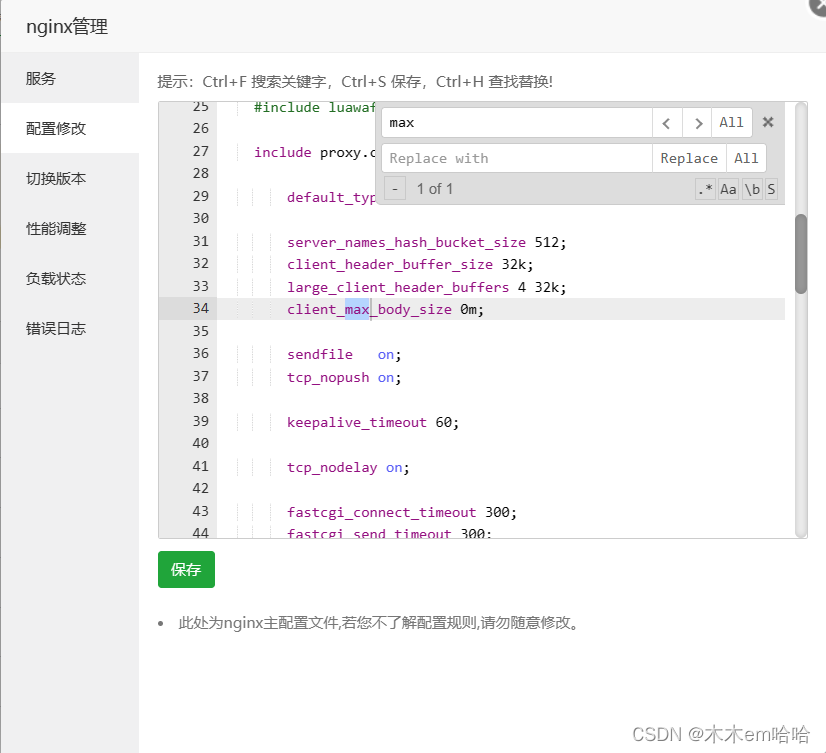Viewport: 826px width, 753px height.
Task: Click the editor vertical scrollbar thumb
Action: pos(800,254)
